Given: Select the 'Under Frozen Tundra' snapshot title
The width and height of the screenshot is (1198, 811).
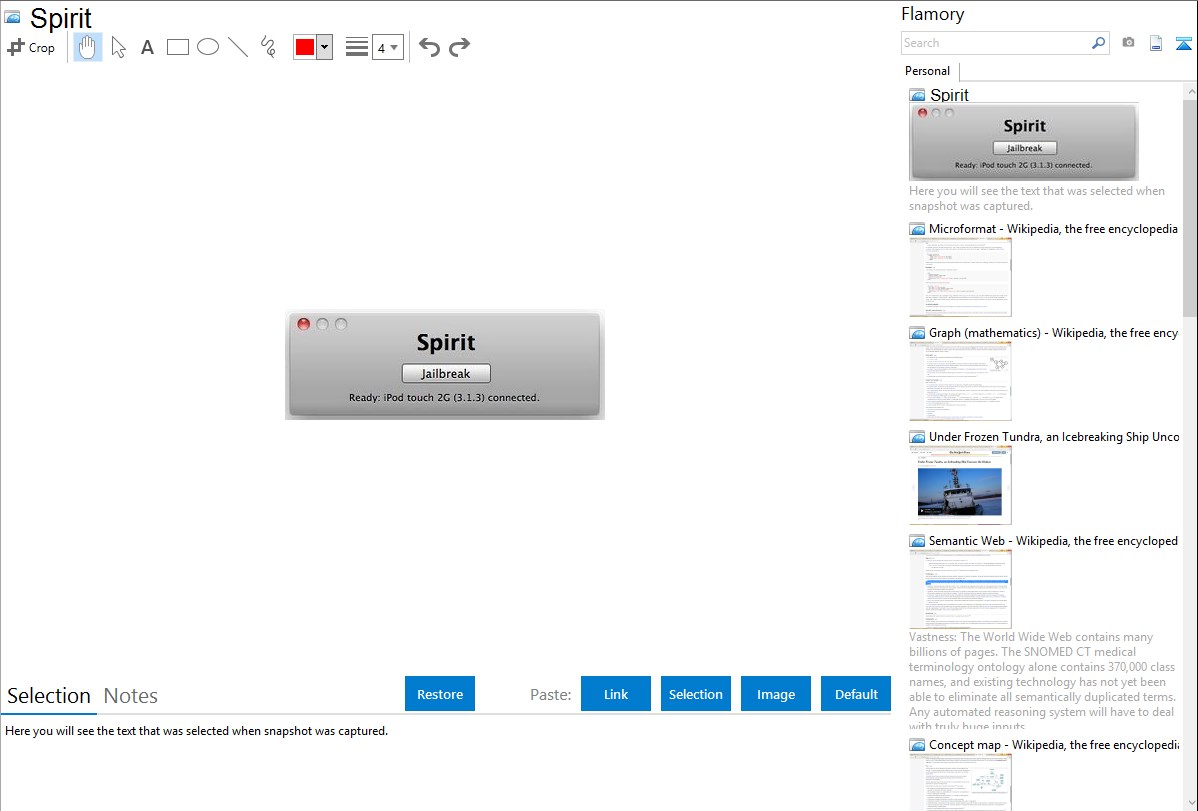Looking at the screenshot, I should (x=1054, y=437).
